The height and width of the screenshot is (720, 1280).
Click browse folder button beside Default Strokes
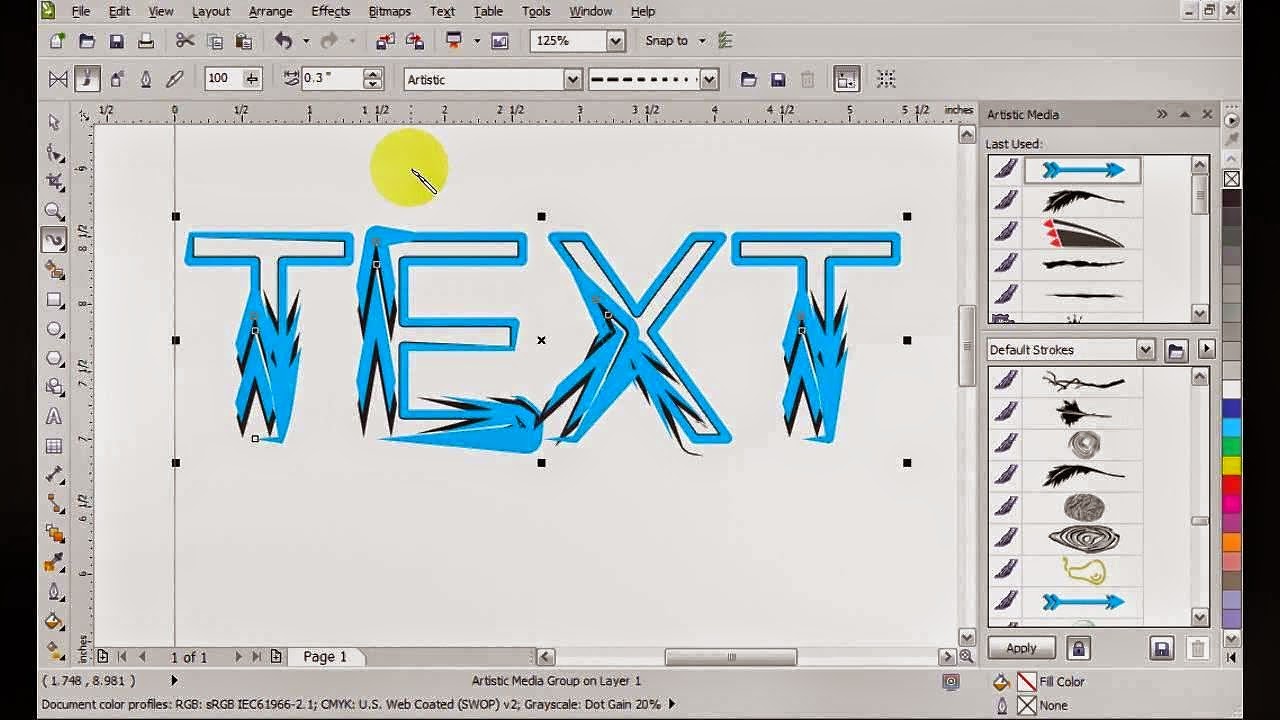coord(1176,349)
